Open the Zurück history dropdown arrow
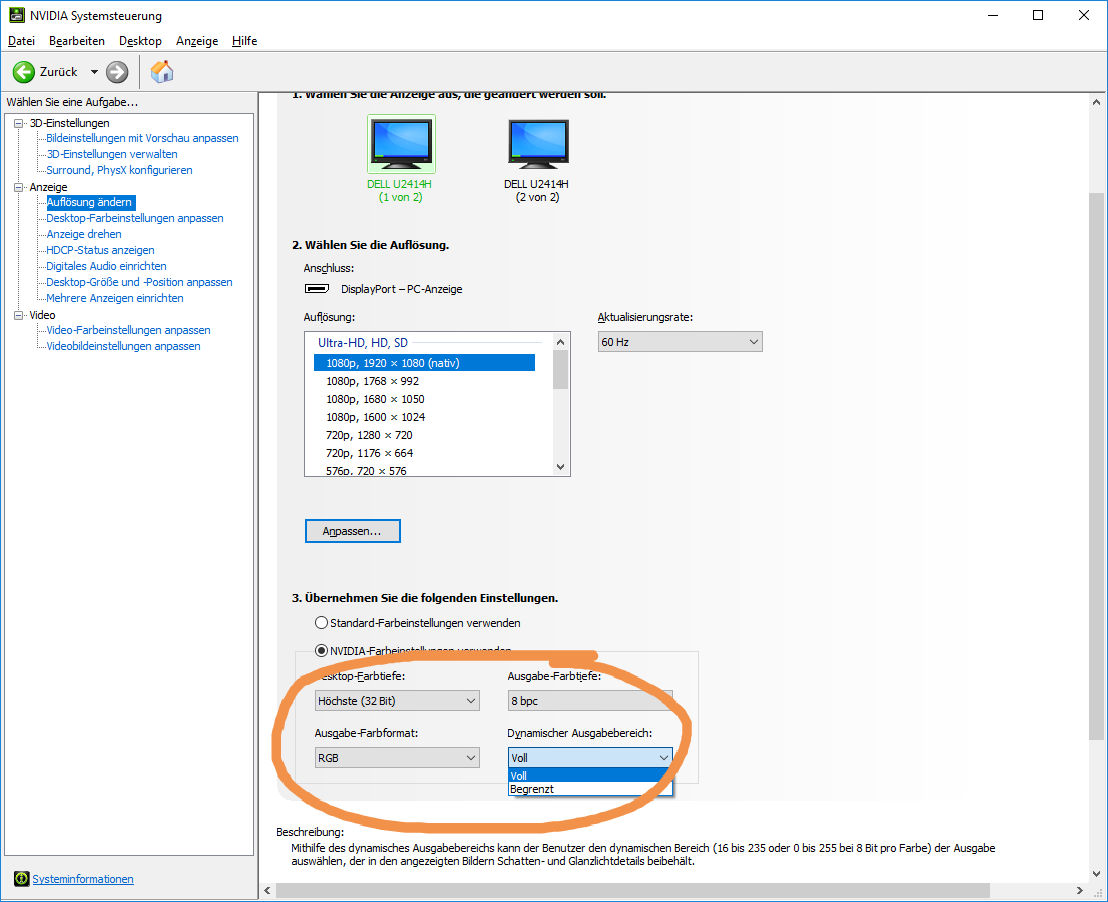 (x=94, y=72)
